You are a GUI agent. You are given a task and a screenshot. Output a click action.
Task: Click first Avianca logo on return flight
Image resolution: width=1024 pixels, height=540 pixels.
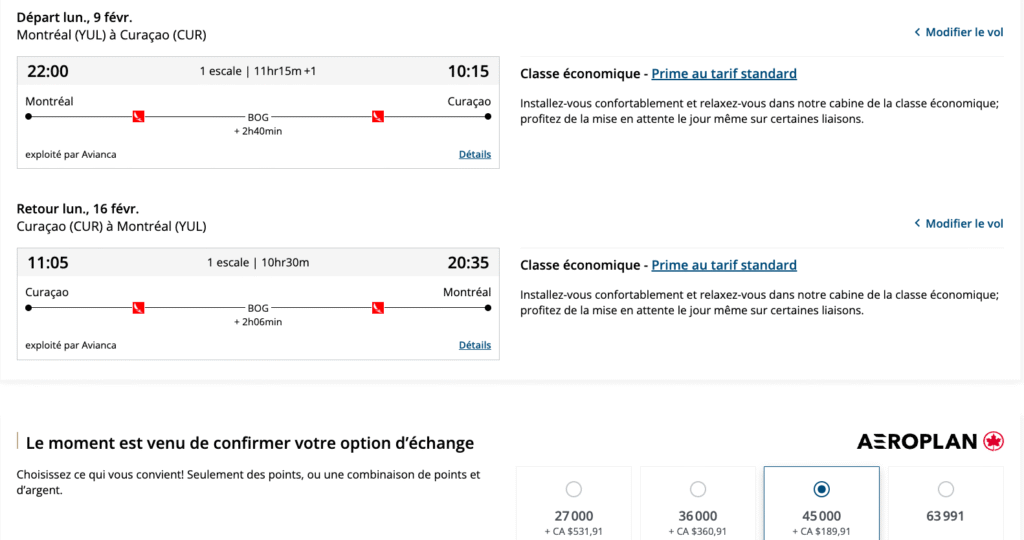click(139, 308)
